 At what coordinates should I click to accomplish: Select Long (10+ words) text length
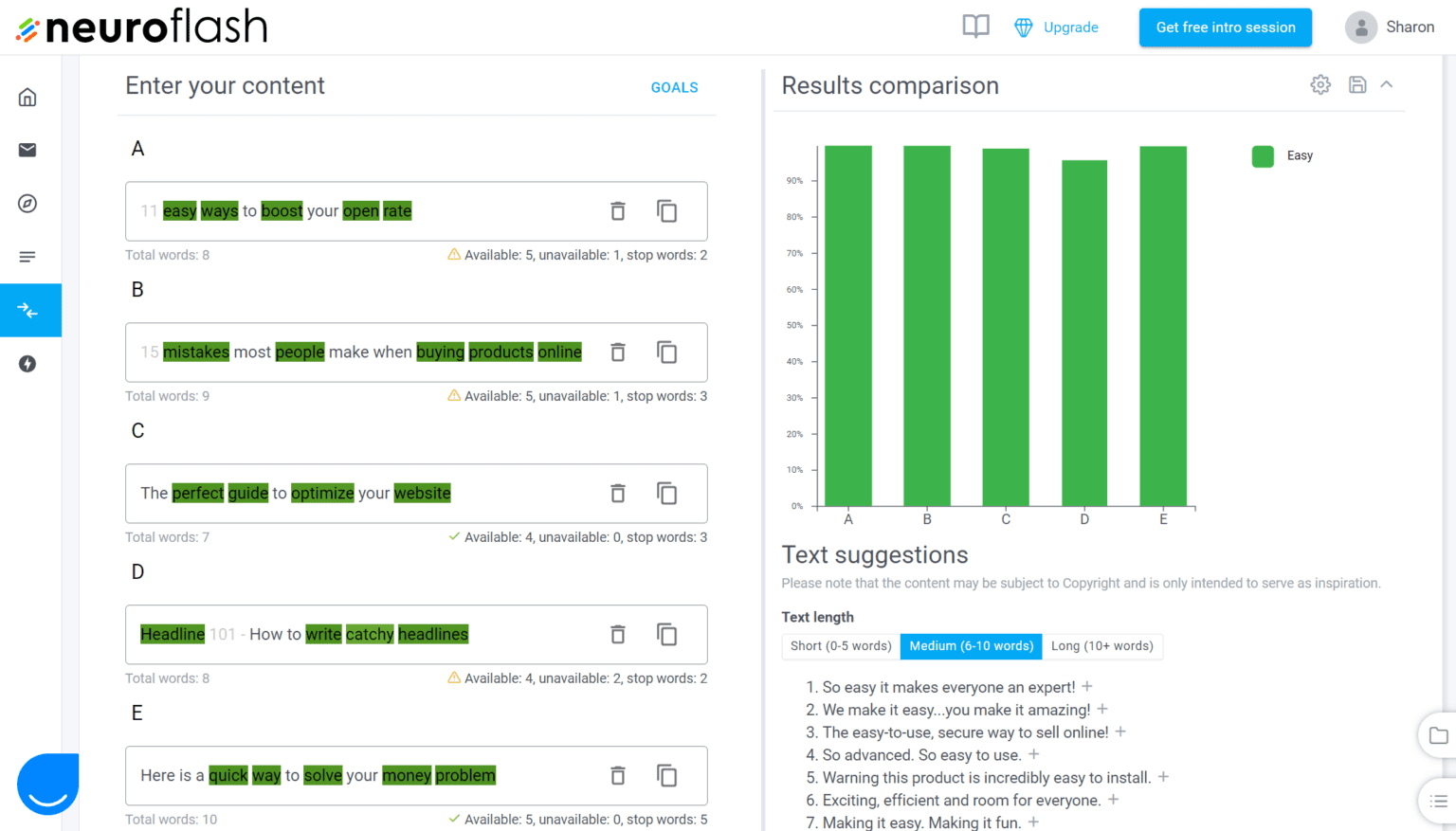[1101, 646]
